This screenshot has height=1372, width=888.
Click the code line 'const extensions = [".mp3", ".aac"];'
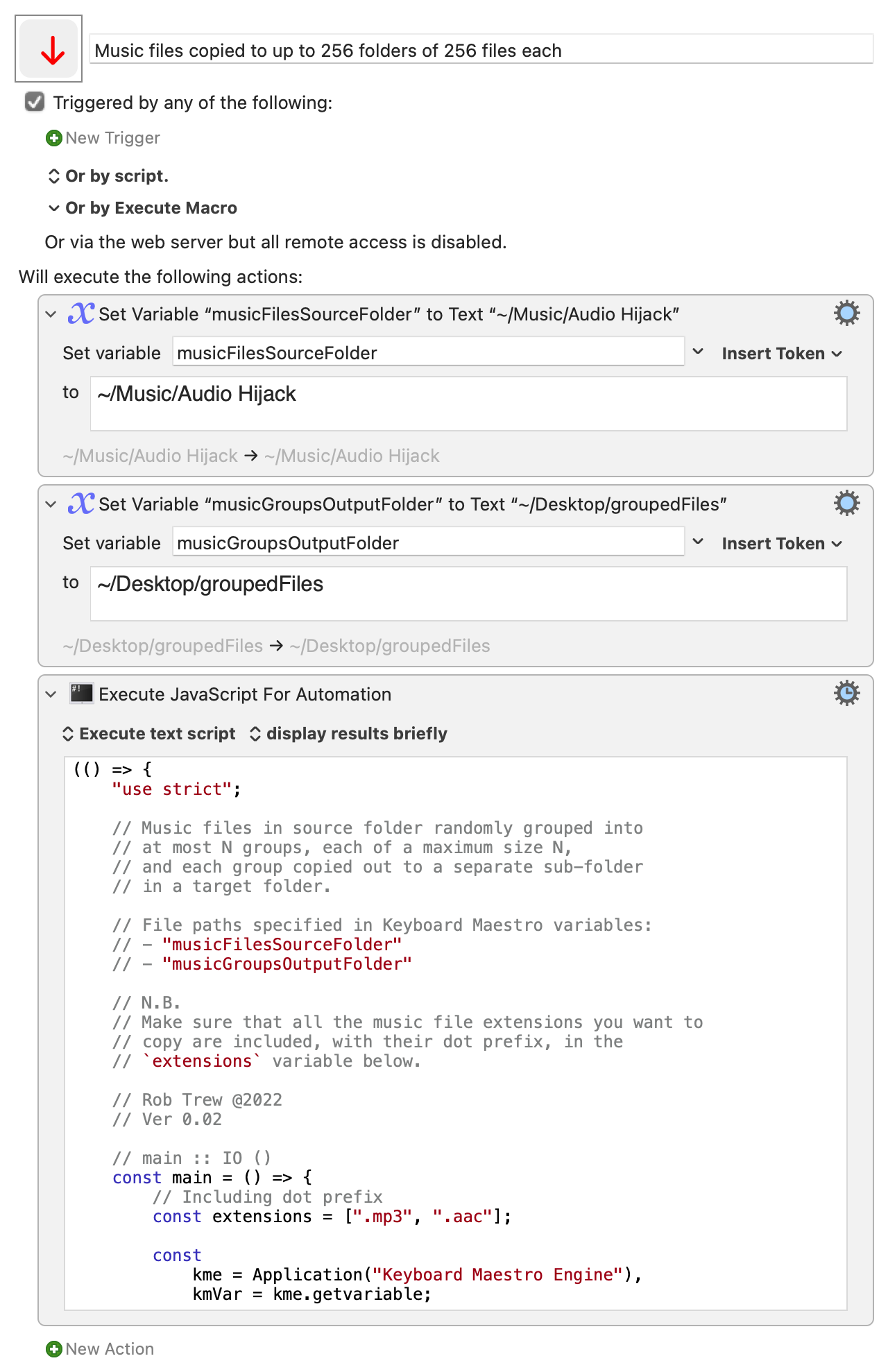coord(332,1217)
